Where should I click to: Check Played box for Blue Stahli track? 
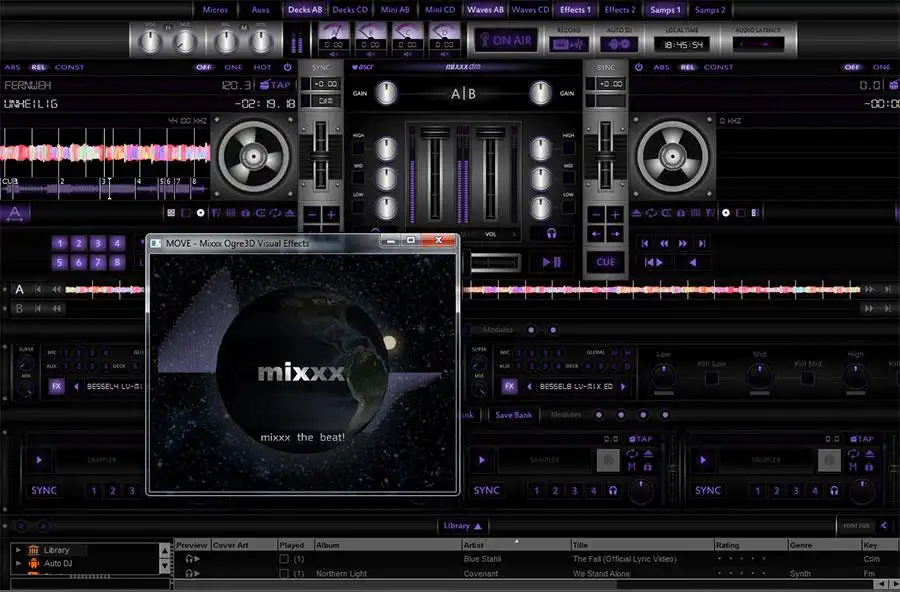284,559
